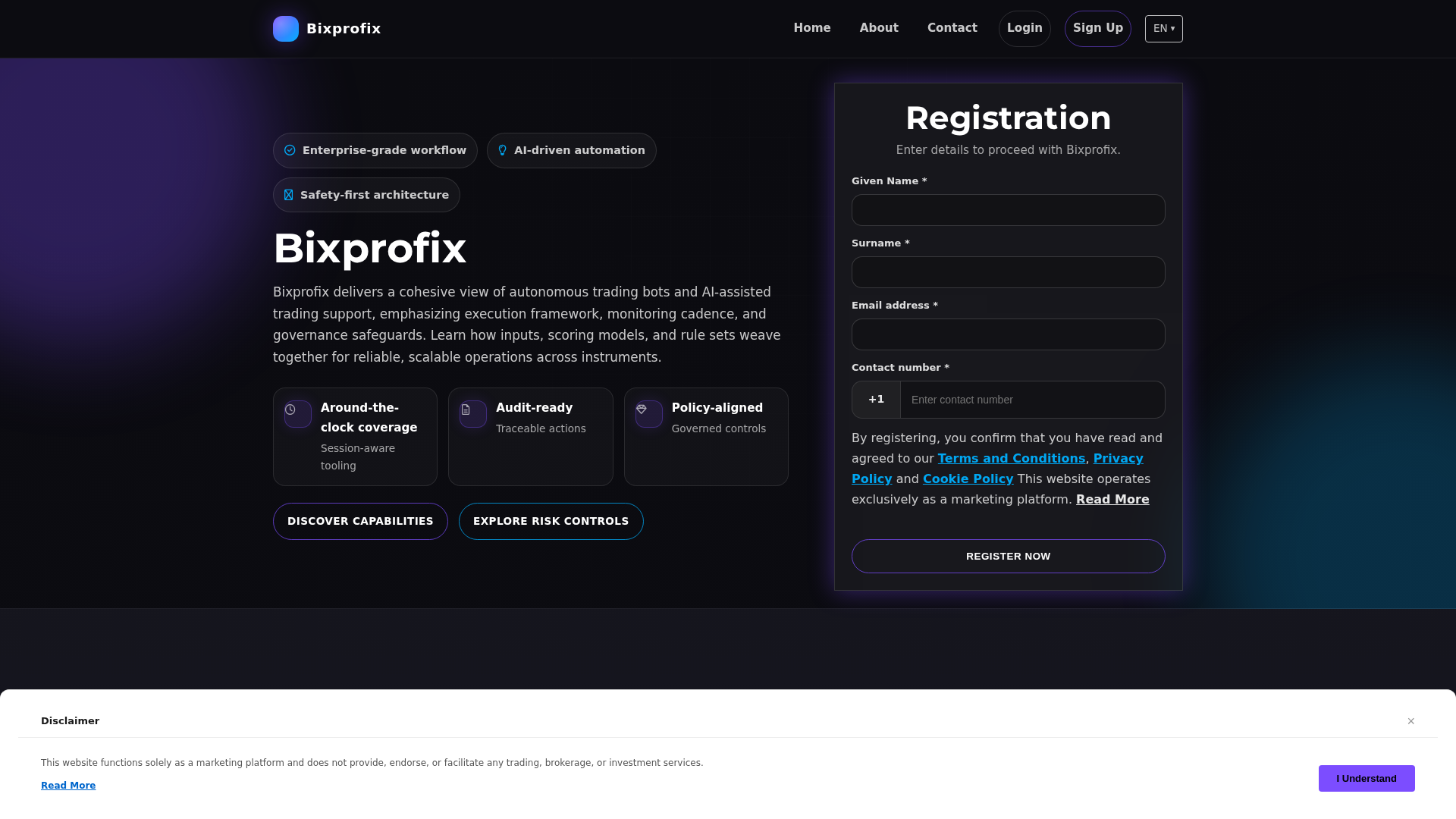This screenshot has height=819, width=1456.
Task: Click Read More in the Disclaimer banner
Action: click(68, 786)
